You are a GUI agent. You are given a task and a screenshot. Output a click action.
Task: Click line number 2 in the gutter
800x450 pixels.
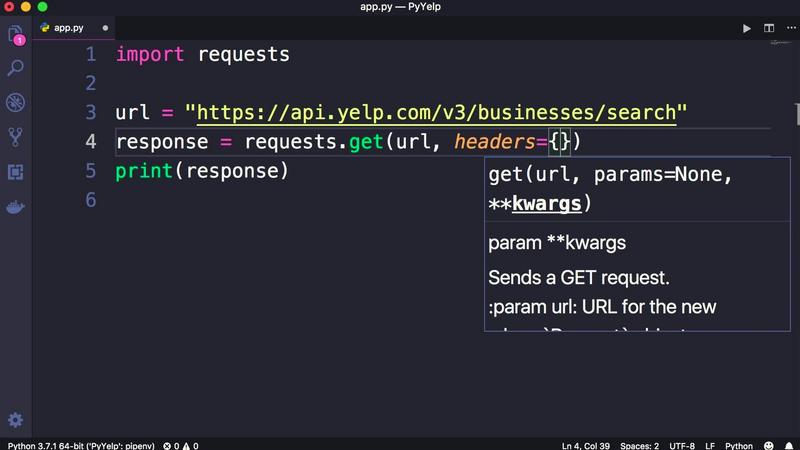(x=91, y=83)
